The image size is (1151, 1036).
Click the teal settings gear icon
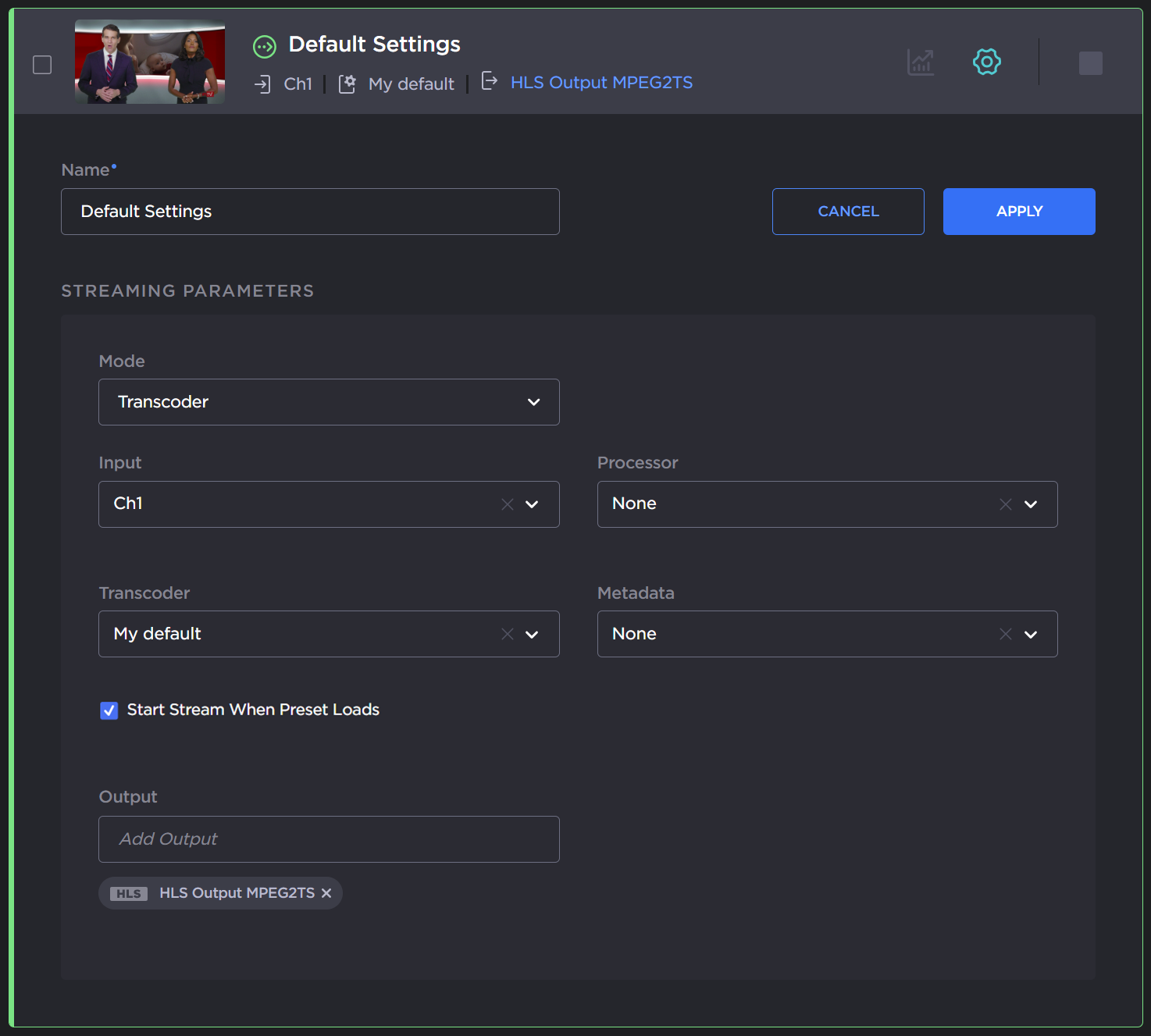pyautogui.click(x=987, y=62)
